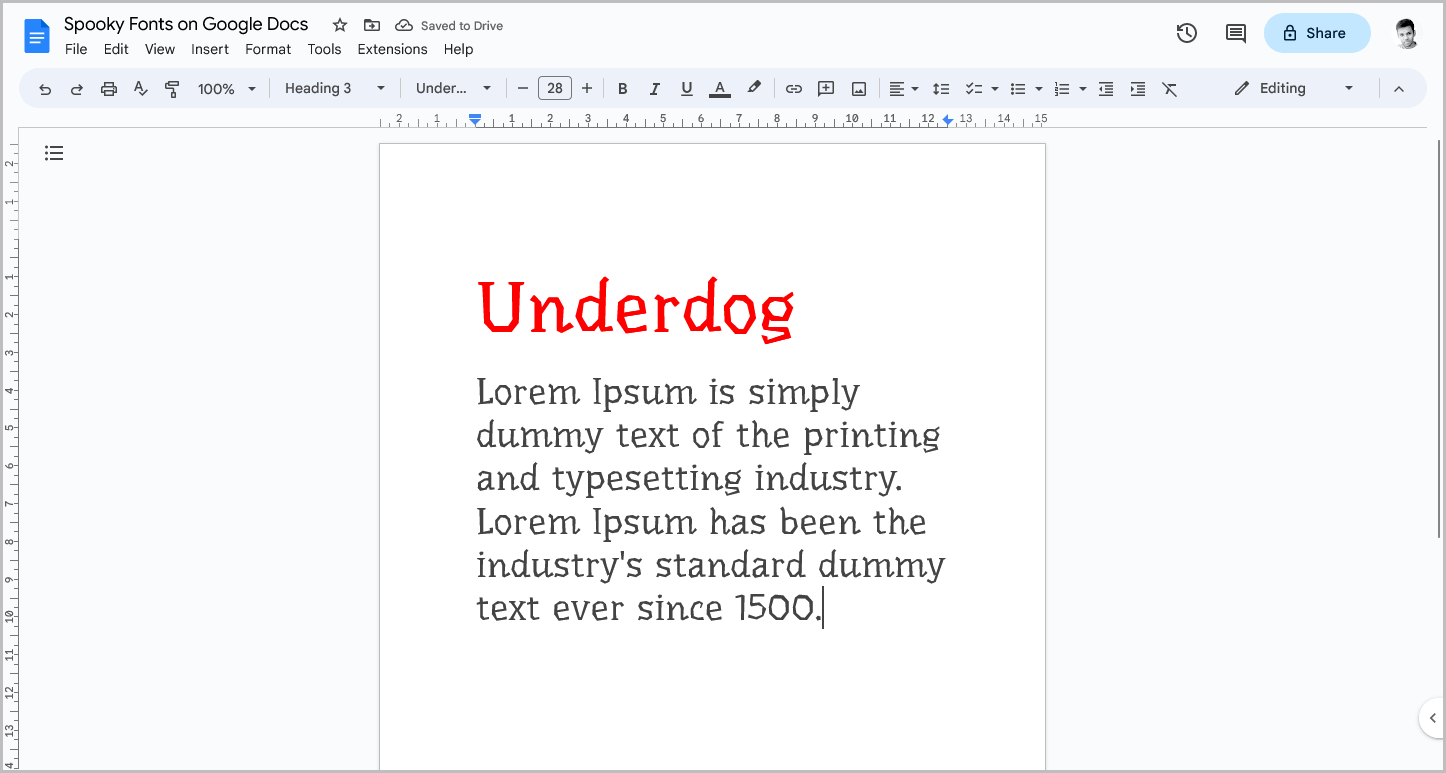The image size is (1446, 773).
Task: Toggle bold formatting
Action: coord(622,88)
